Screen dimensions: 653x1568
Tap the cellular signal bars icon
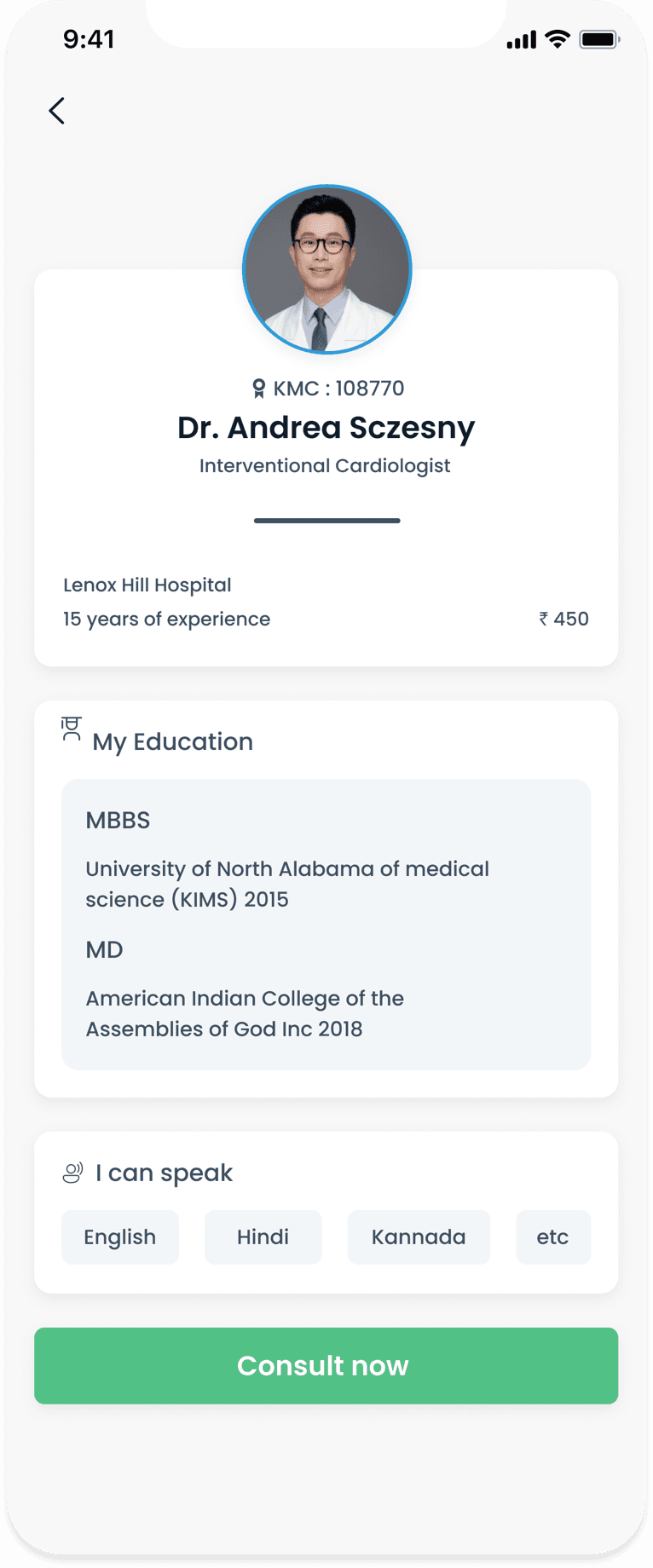[521, 39]
